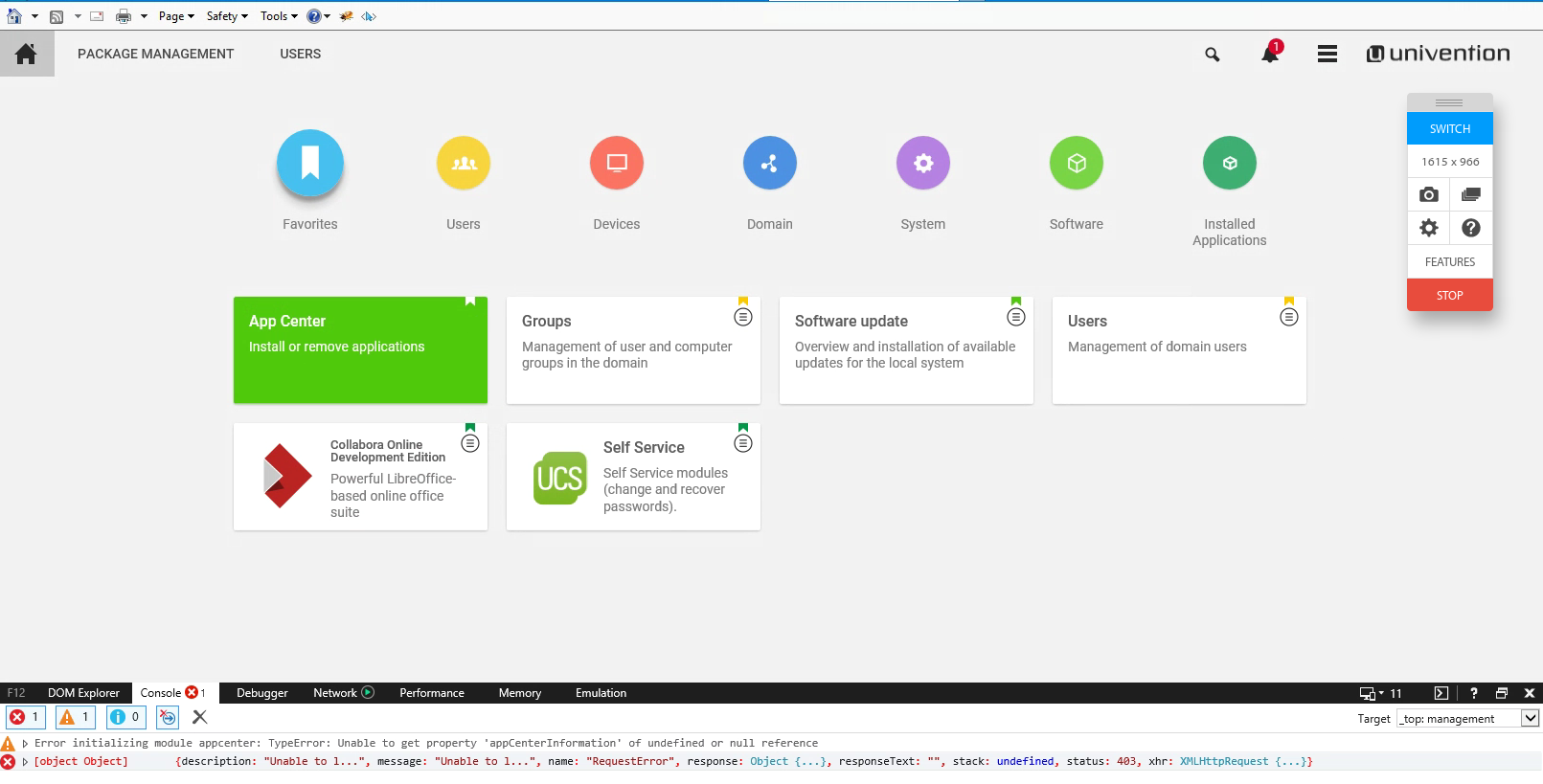Switch to the Debugger tab
This screenshot has height=784, width=1543.
pos(261,693)
